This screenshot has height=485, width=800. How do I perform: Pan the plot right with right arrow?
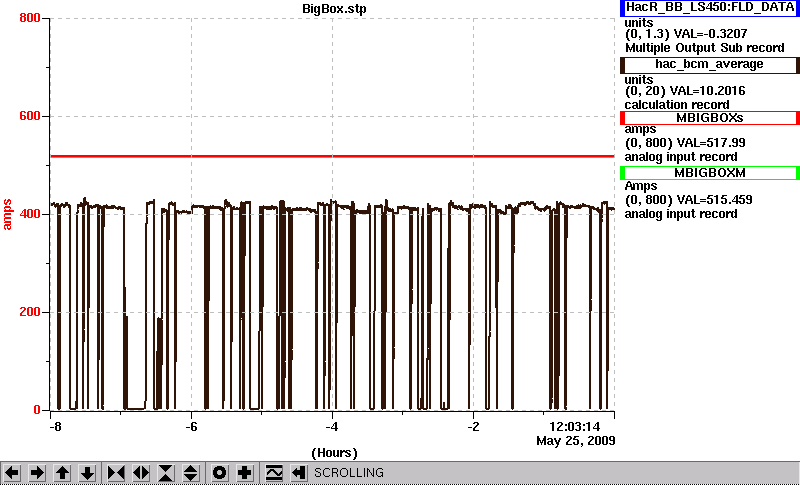37,473
